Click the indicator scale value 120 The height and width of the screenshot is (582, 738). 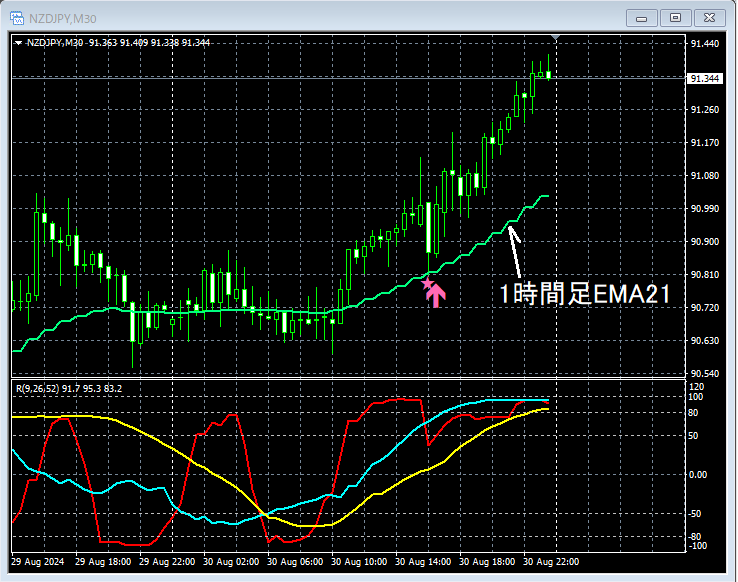point(696,387)
